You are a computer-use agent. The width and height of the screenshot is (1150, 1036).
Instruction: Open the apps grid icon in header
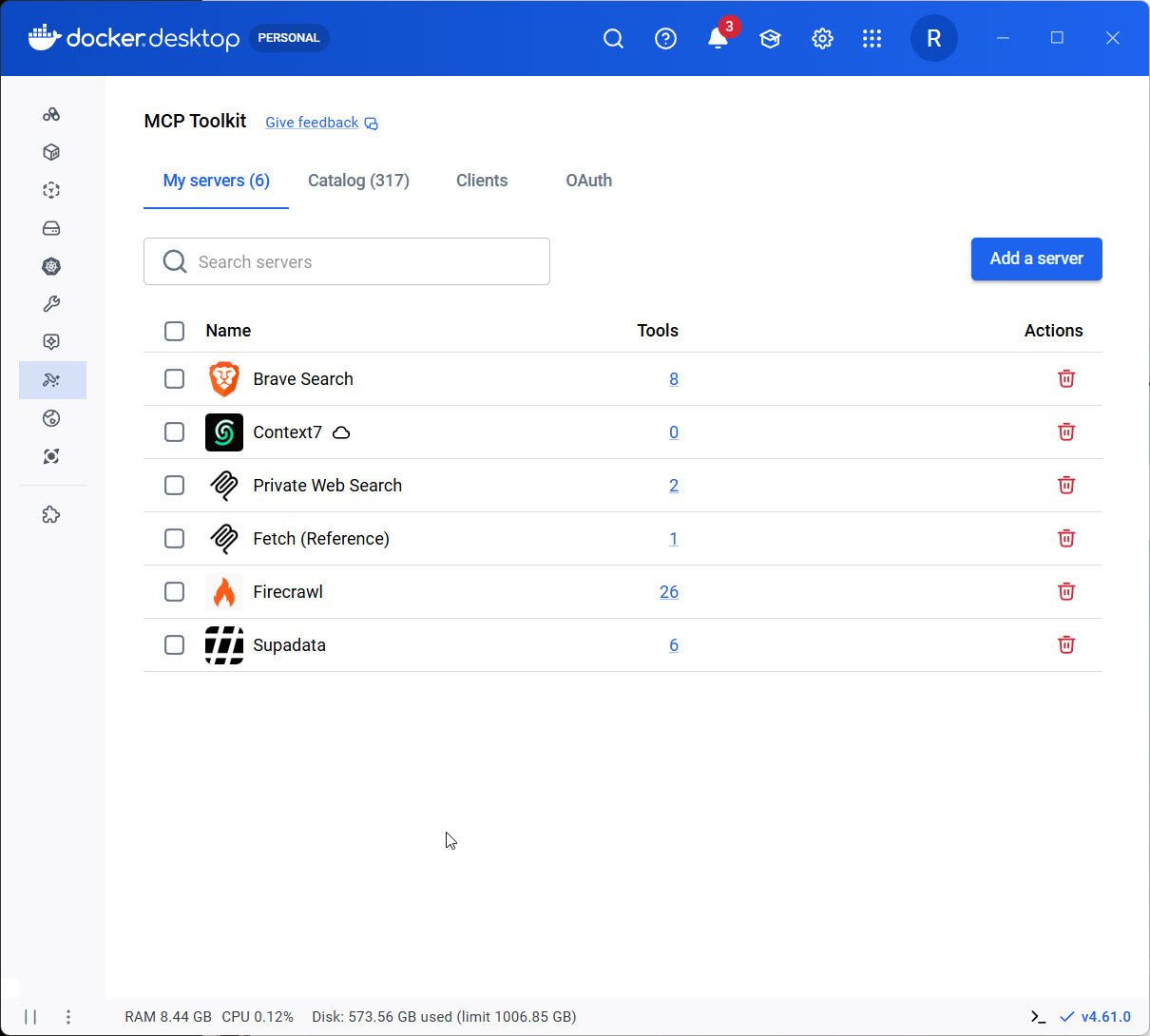click(872, 38)
